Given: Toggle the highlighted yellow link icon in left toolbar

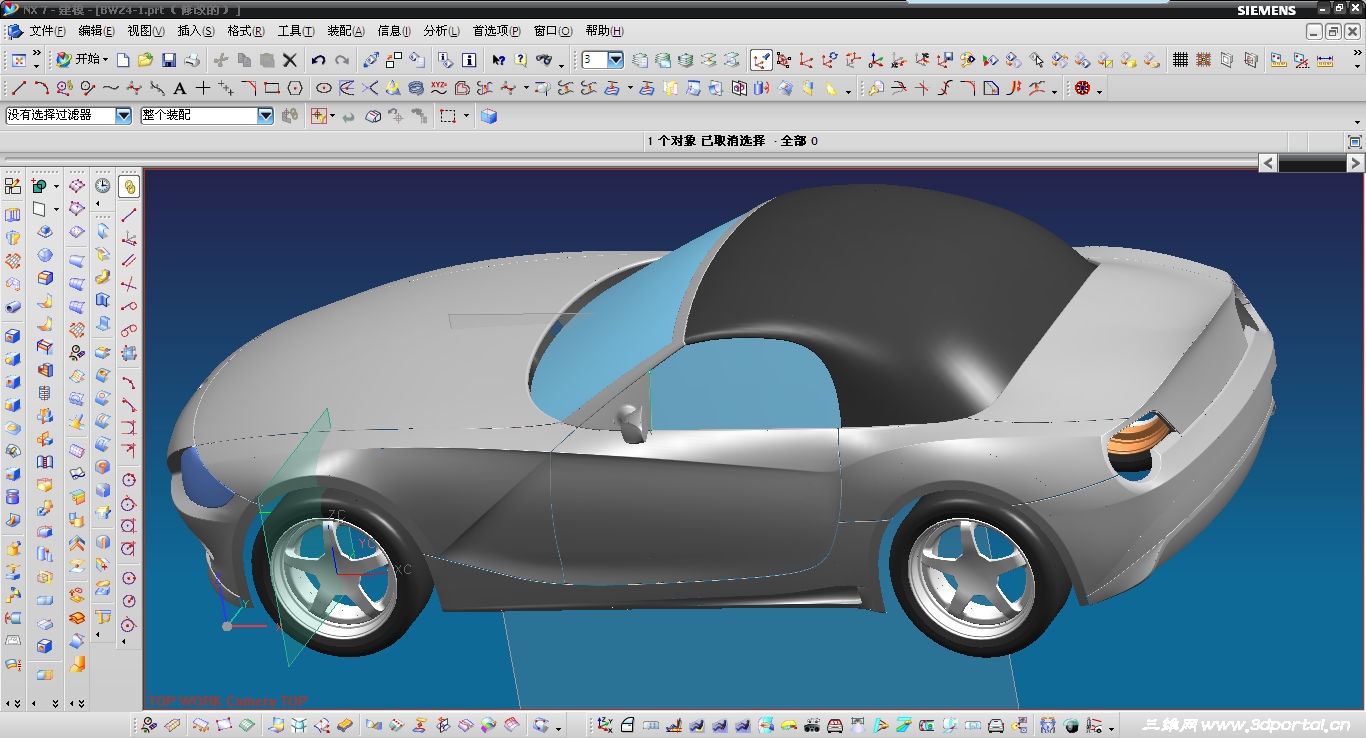Looking at the screenshot, I should (129, 186).
